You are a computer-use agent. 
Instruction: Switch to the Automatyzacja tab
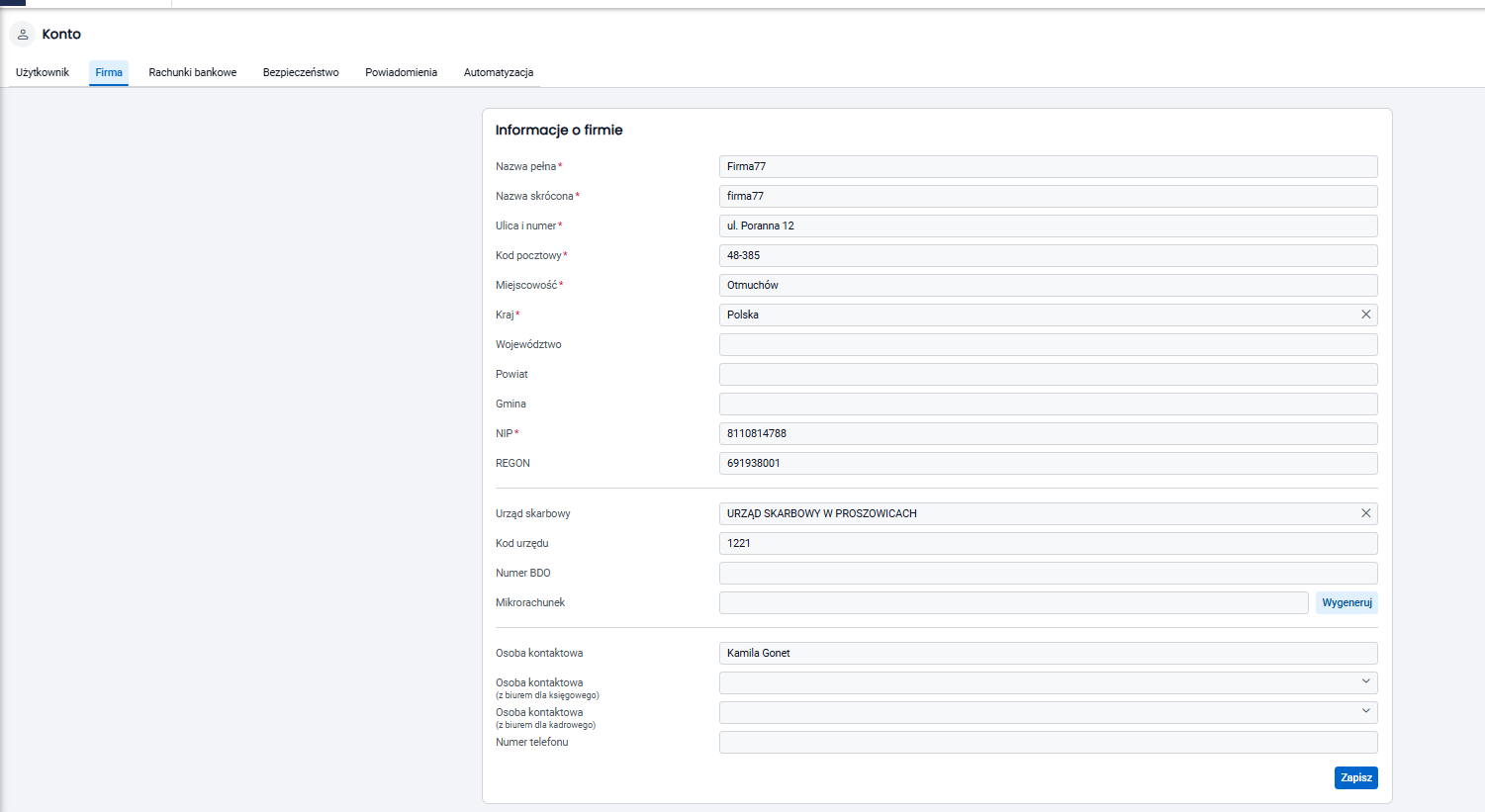tap(499, 72)
